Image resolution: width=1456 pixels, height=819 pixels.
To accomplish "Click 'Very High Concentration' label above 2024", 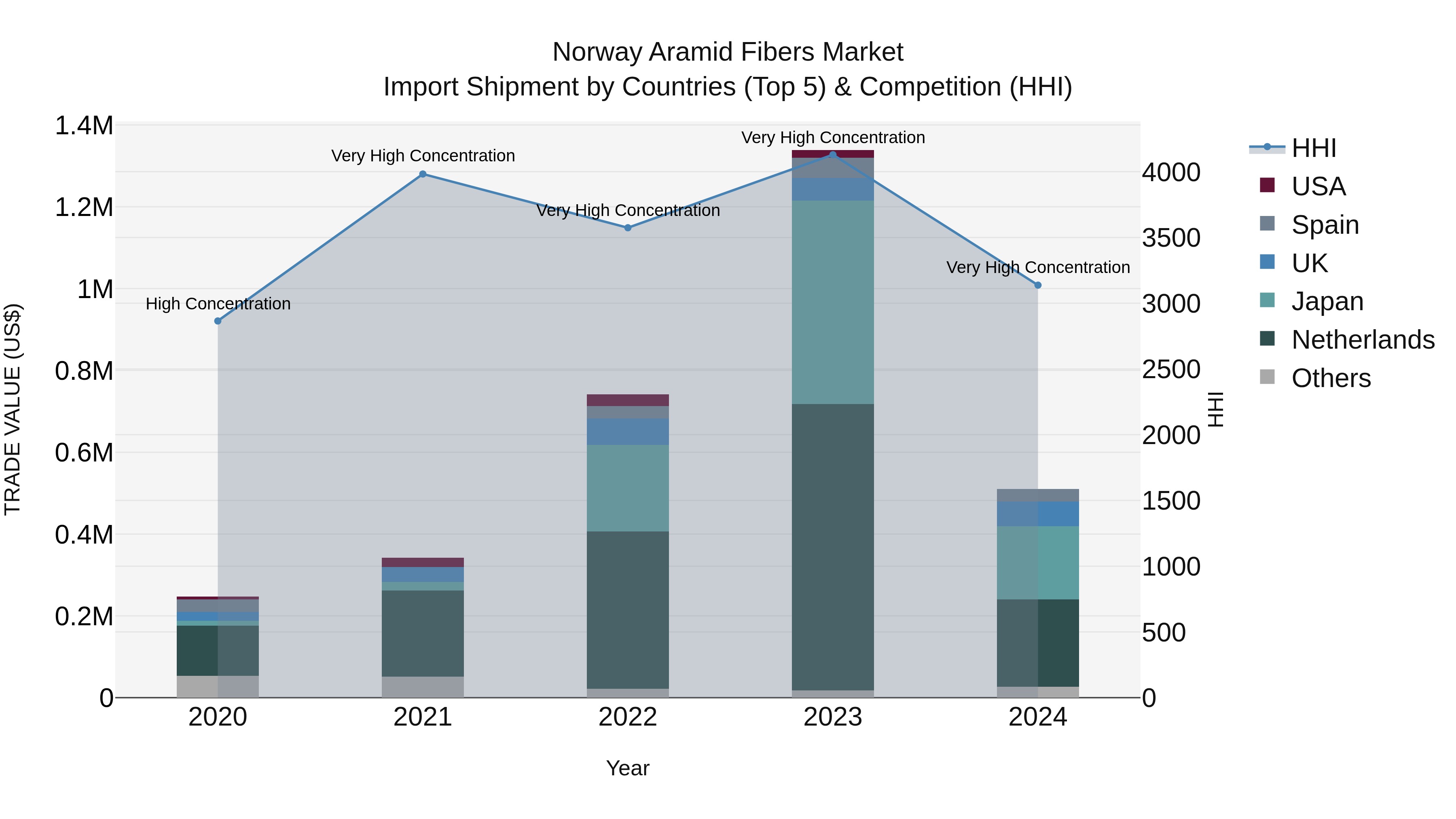I will pos(1038,267).
